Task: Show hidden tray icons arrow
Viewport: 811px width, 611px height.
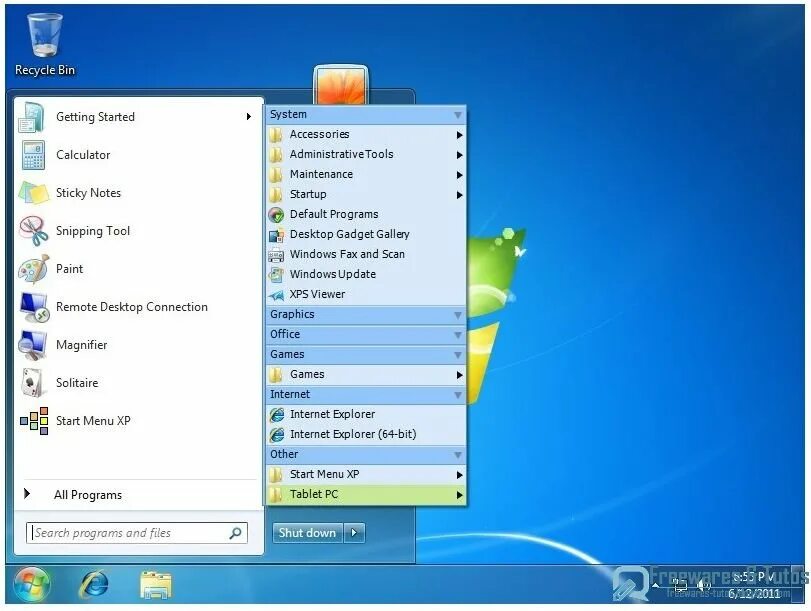Action: point(655,585)
